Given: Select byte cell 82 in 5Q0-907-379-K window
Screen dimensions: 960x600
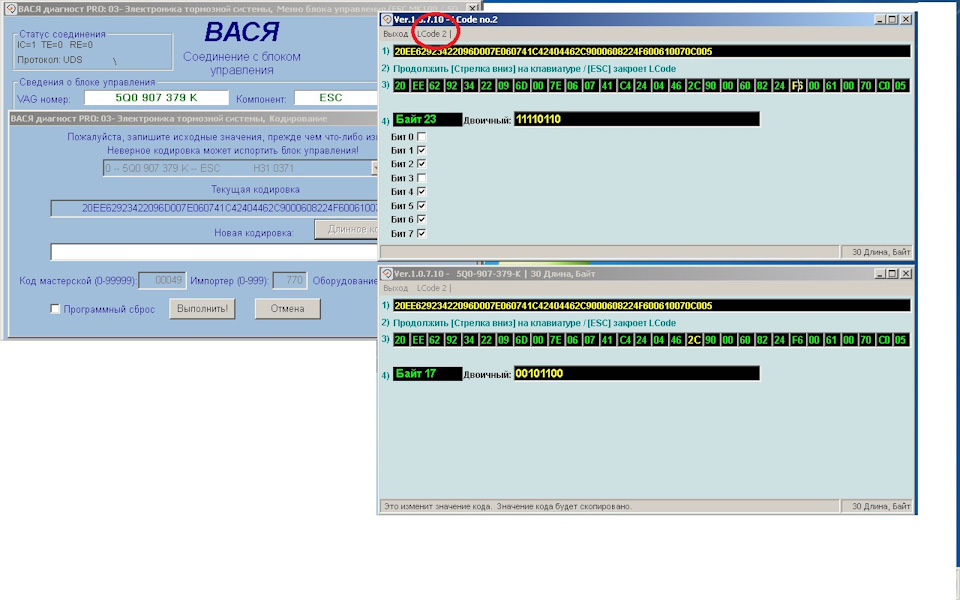Looking at the screenshot, I should [763, 340].
